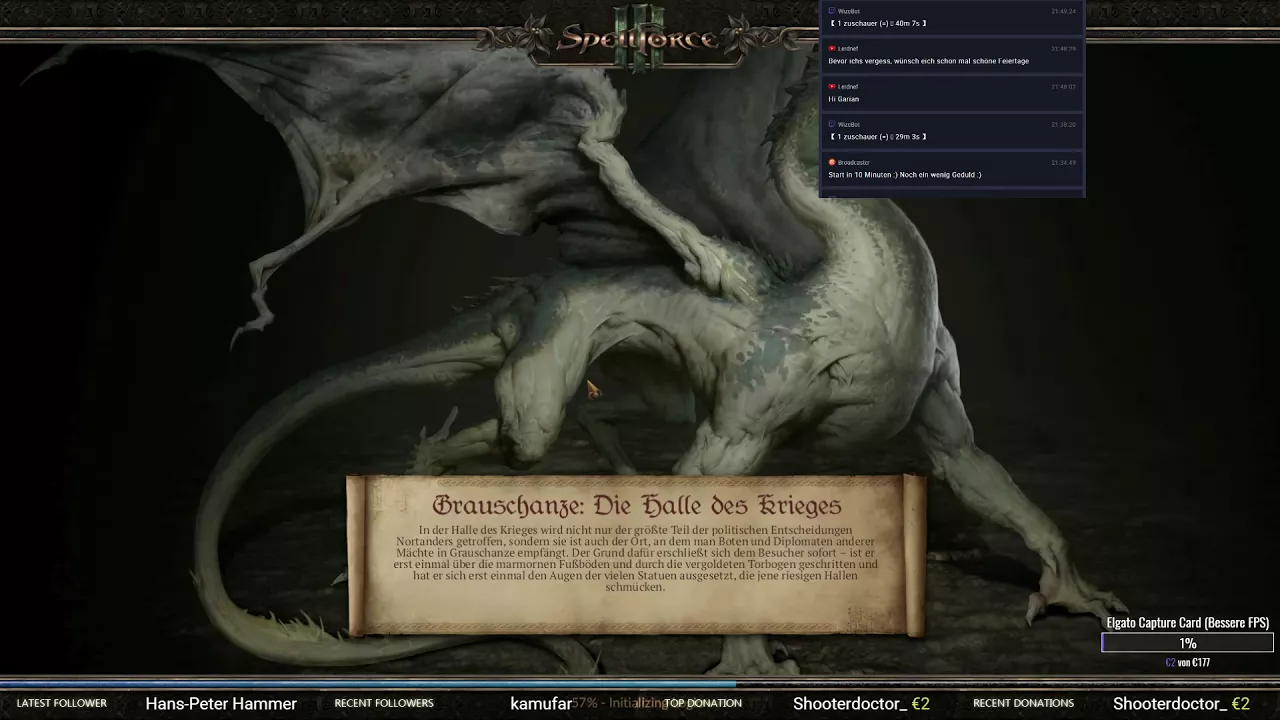
Task: Click the Twitch icon beside the 21:38:20 WizeBot message
Action: [x=832, y=124]
